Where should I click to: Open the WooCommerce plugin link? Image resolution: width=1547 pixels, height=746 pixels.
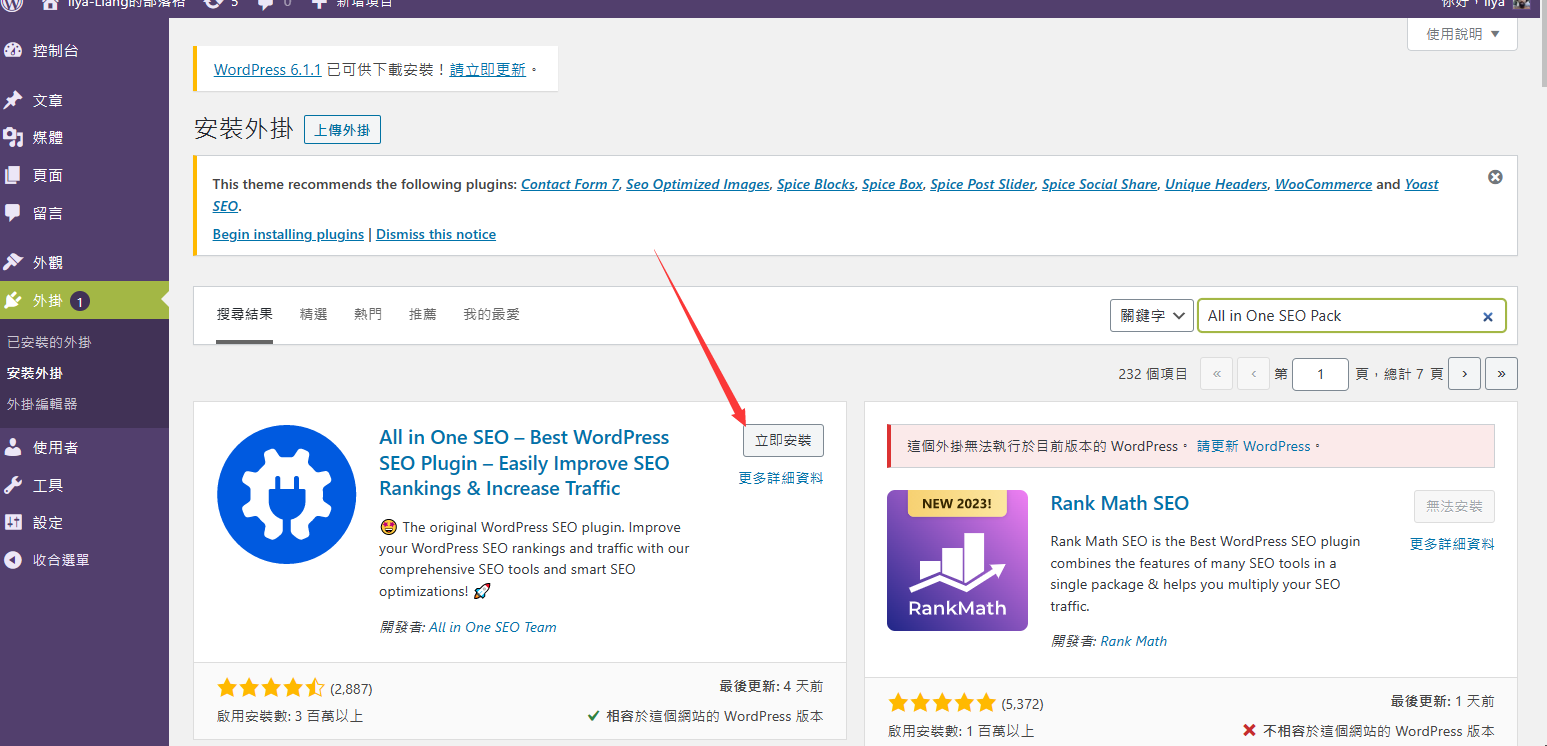pyautogui.click(x=1323, y=184)
